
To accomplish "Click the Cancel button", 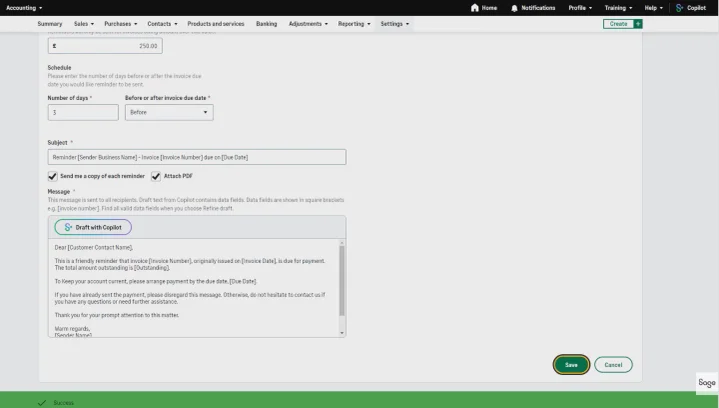I will [613, 365].
